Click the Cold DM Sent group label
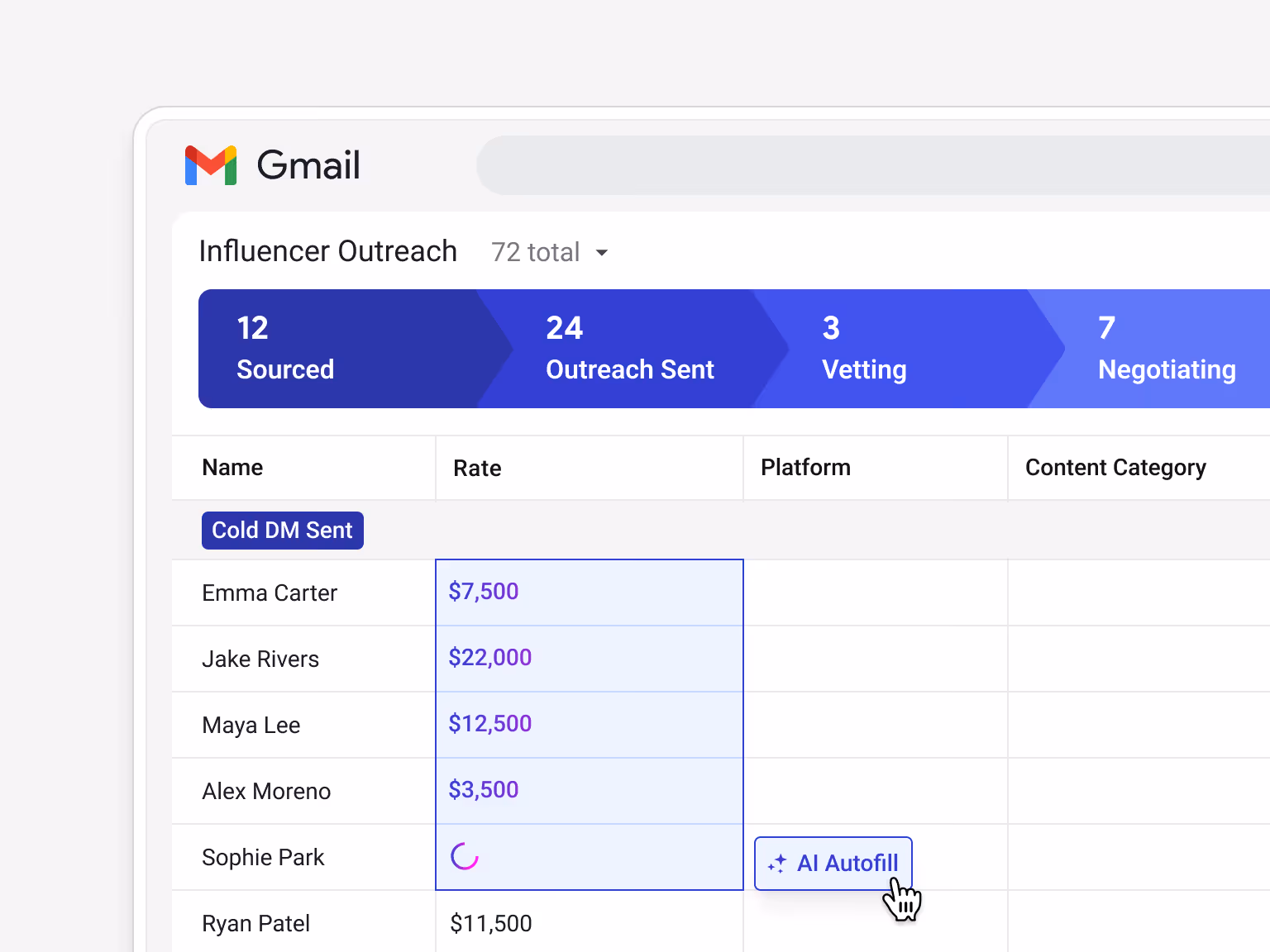Viewport: 1270px width, 952px height. coord(283,531)
